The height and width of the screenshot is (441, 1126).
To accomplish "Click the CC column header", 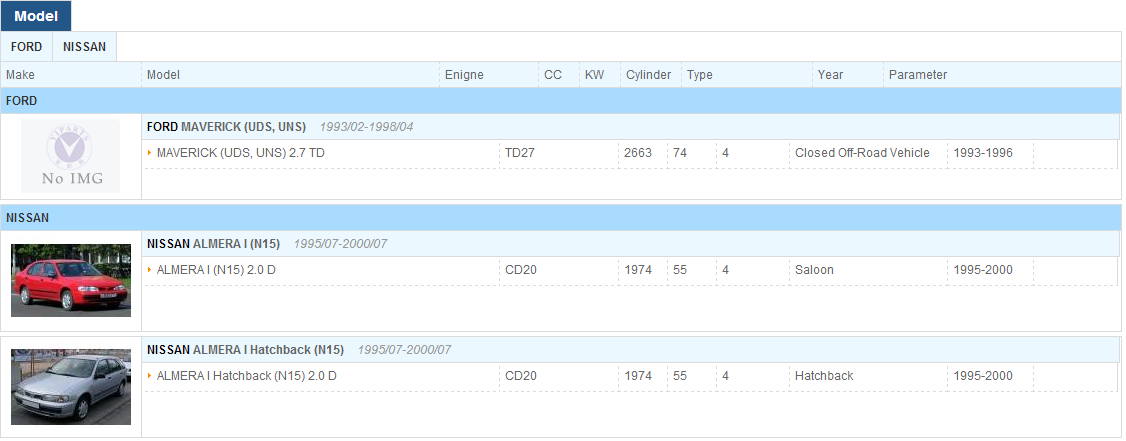I will [x=559, y=75].
